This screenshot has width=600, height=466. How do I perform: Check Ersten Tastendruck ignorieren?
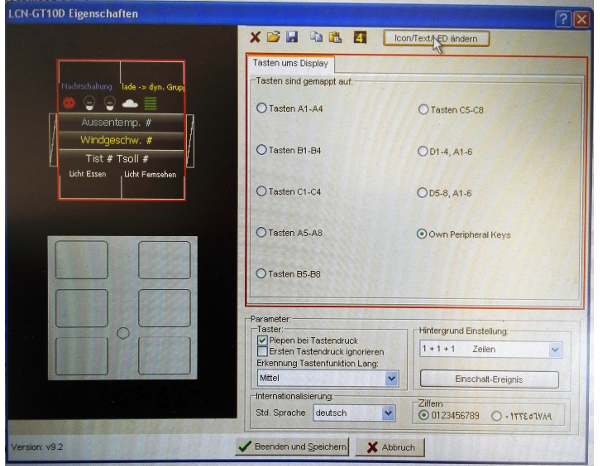[x=263, y=351]
